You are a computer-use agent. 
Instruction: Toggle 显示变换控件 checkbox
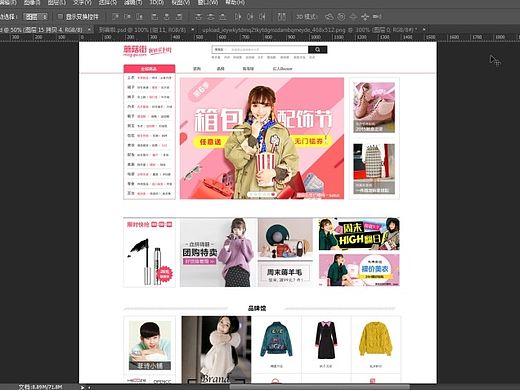click(x=60, y=16)
